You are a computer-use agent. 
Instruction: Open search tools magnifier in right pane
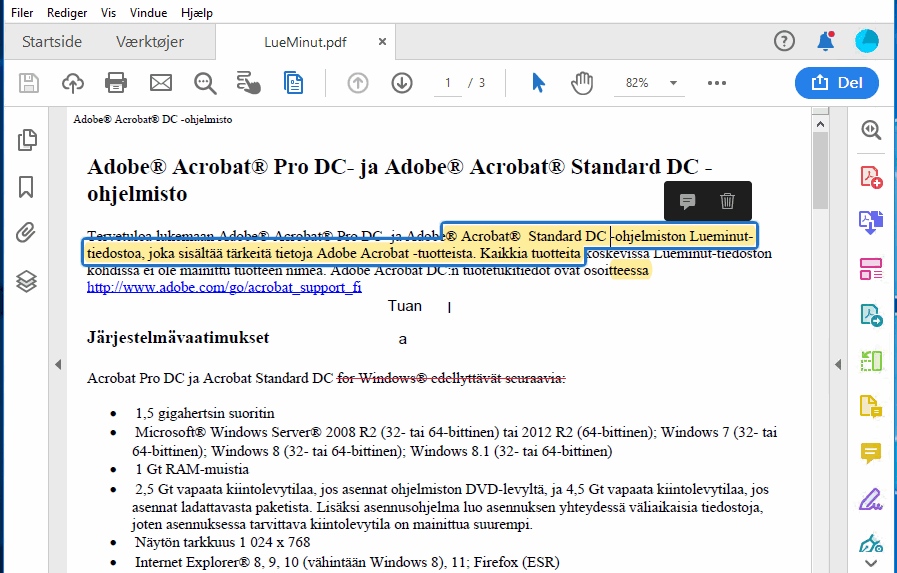(871, 130)
